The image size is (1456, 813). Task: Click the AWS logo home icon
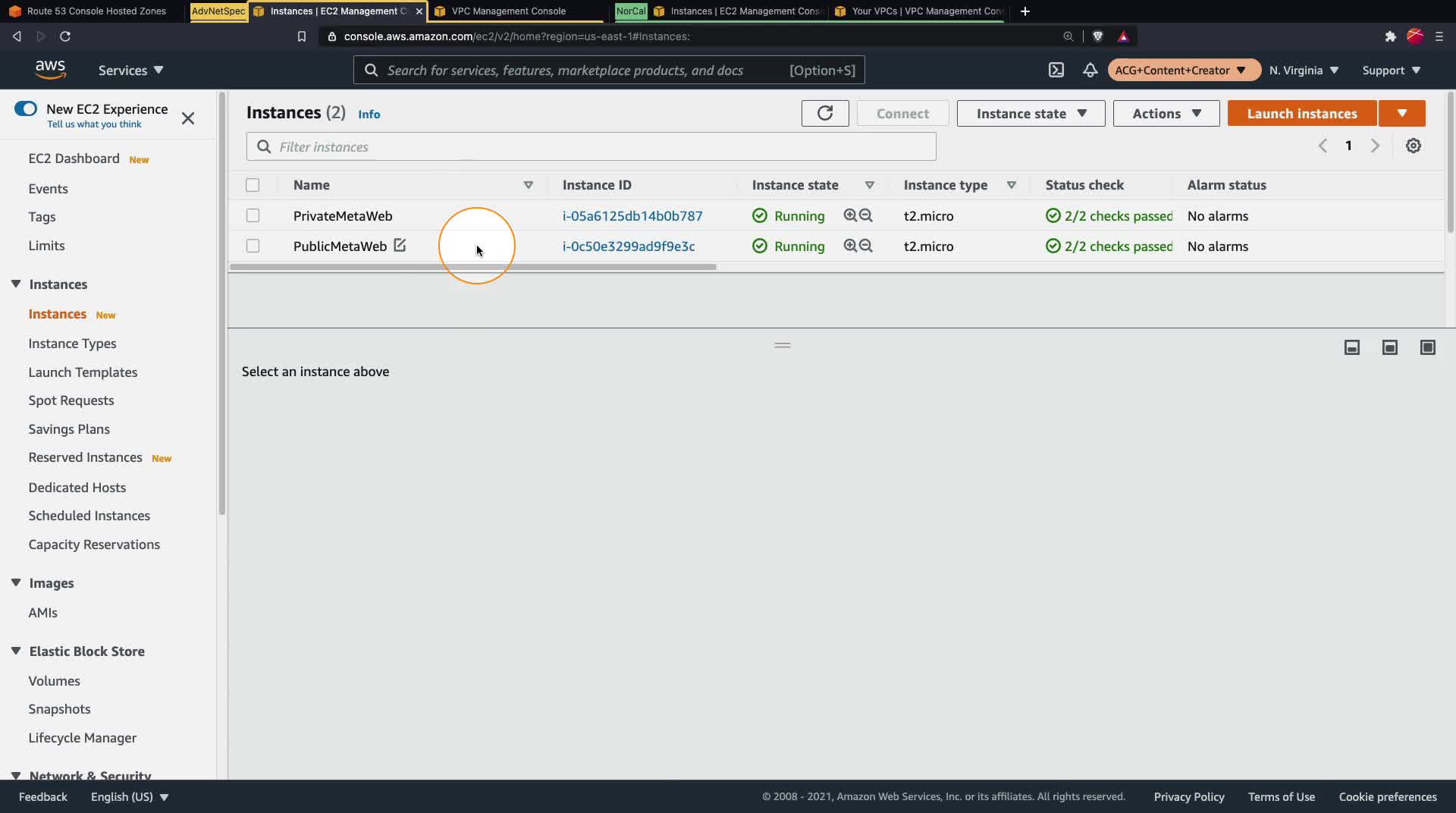coord(50,70)
